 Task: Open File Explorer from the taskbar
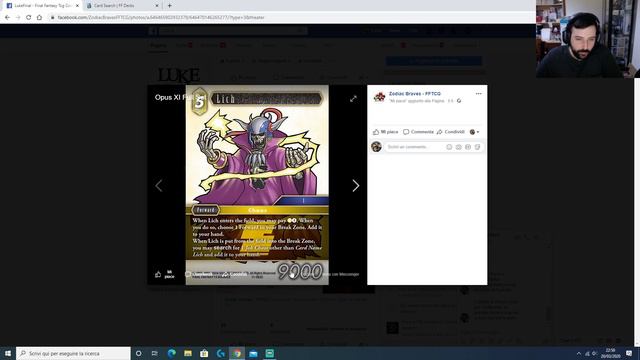pyautogui.click(x=188, y=353)
